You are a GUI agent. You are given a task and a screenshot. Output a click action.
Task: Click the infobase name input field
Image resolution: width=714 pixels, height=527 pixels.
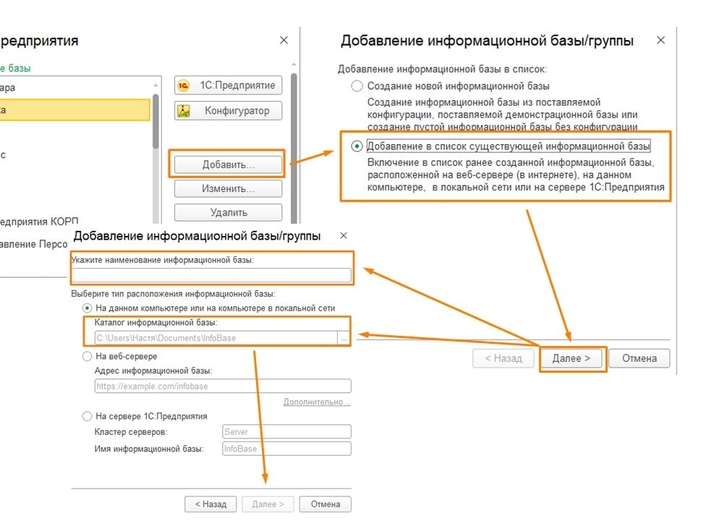click(x=211, y=275)
